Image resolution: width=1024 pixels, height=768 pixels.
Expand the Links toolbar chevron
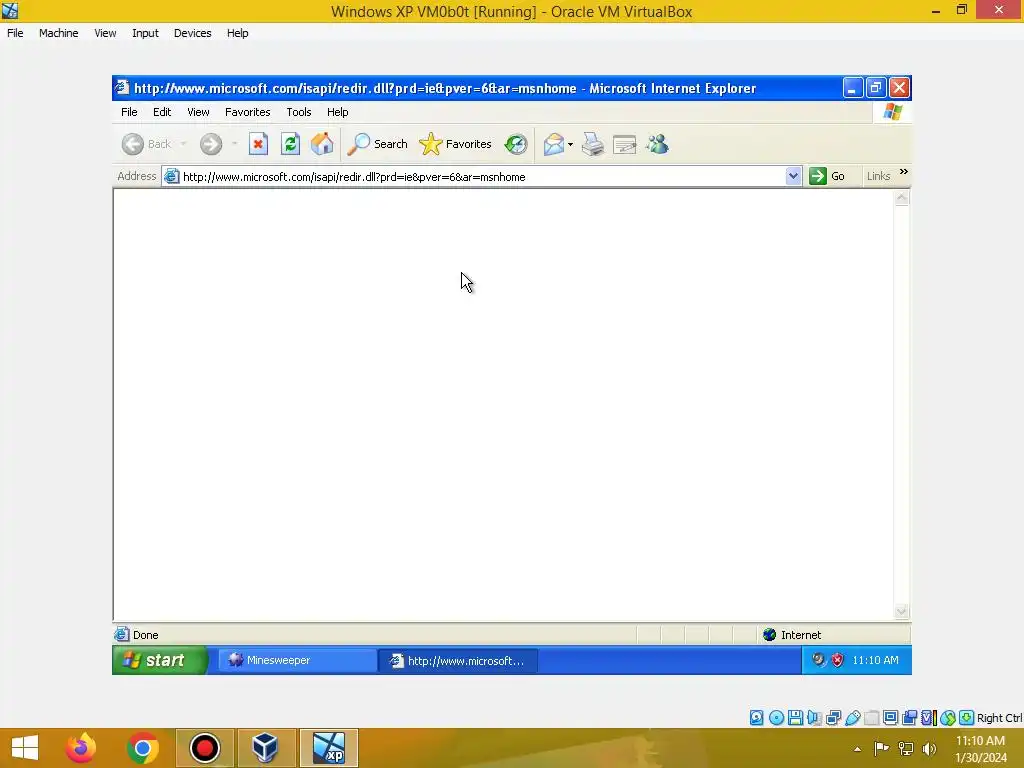pos(904,172)
